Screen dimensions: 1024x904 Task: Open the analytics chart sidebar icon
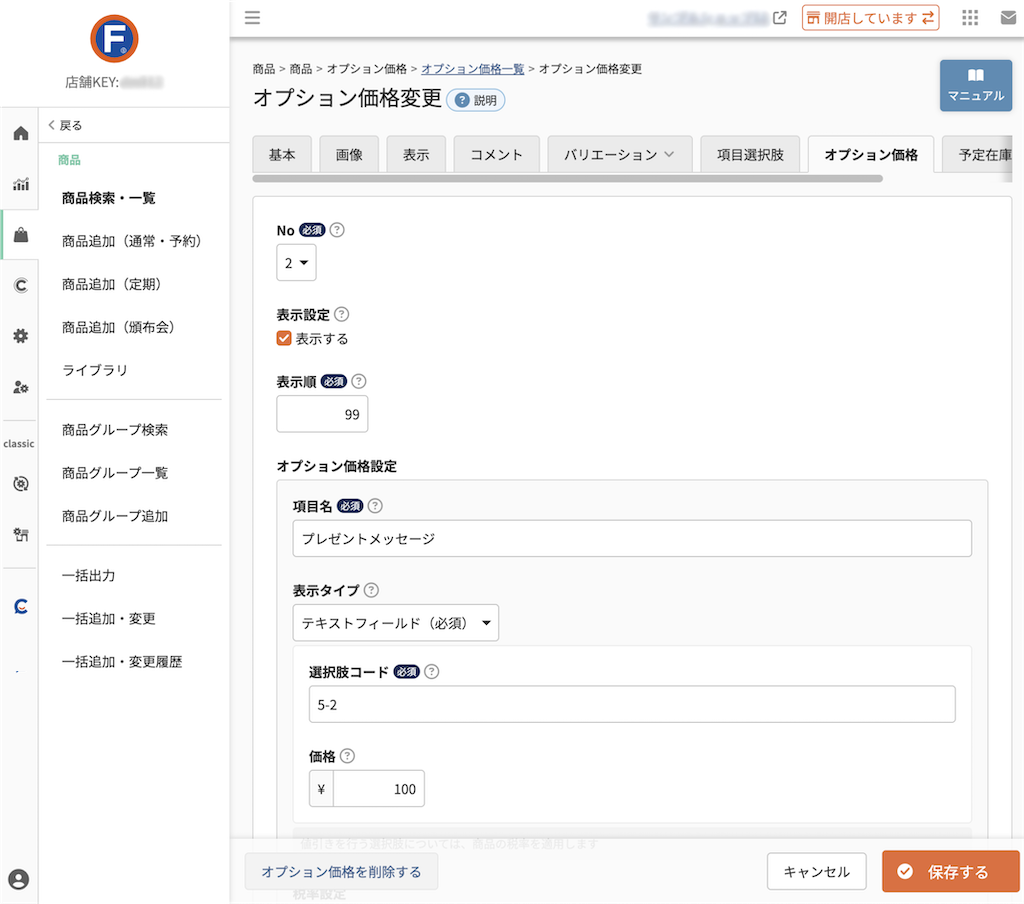[x=21, y=184]
